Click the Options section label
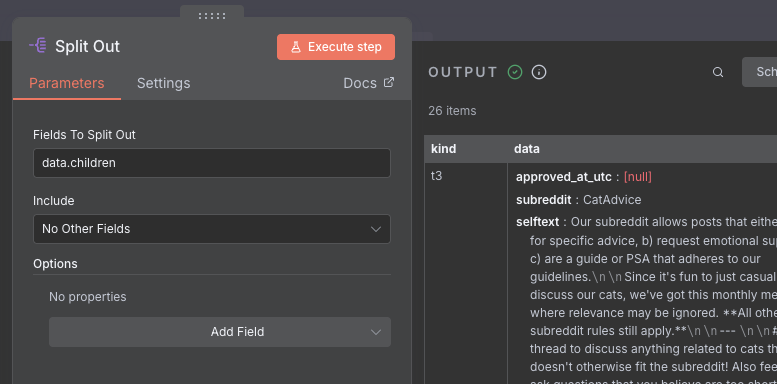777x384 pixels. click(56, 264)
